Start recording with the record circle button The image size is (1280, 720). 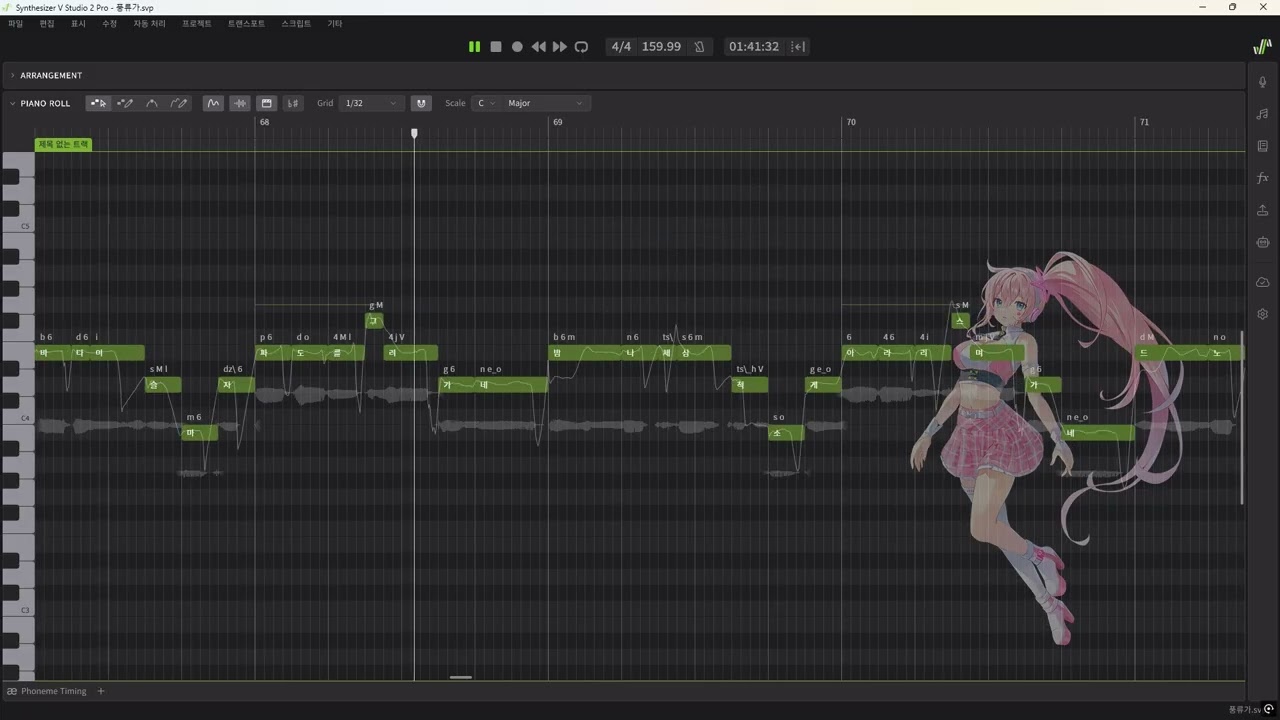coord(517,47)
